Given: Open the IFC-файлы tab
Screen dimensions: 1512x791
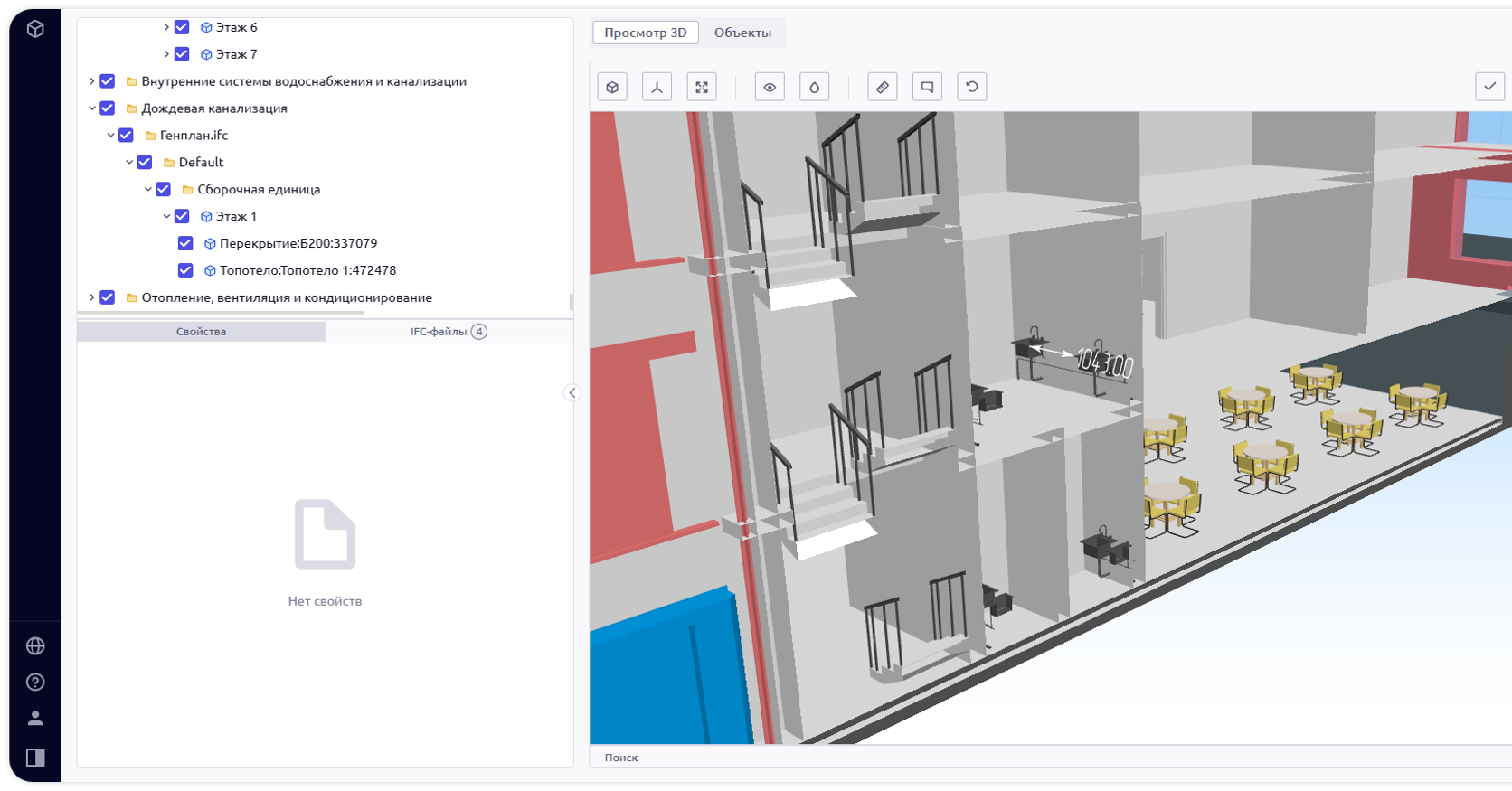Looking at the screenshot, I should pos(449,332).
